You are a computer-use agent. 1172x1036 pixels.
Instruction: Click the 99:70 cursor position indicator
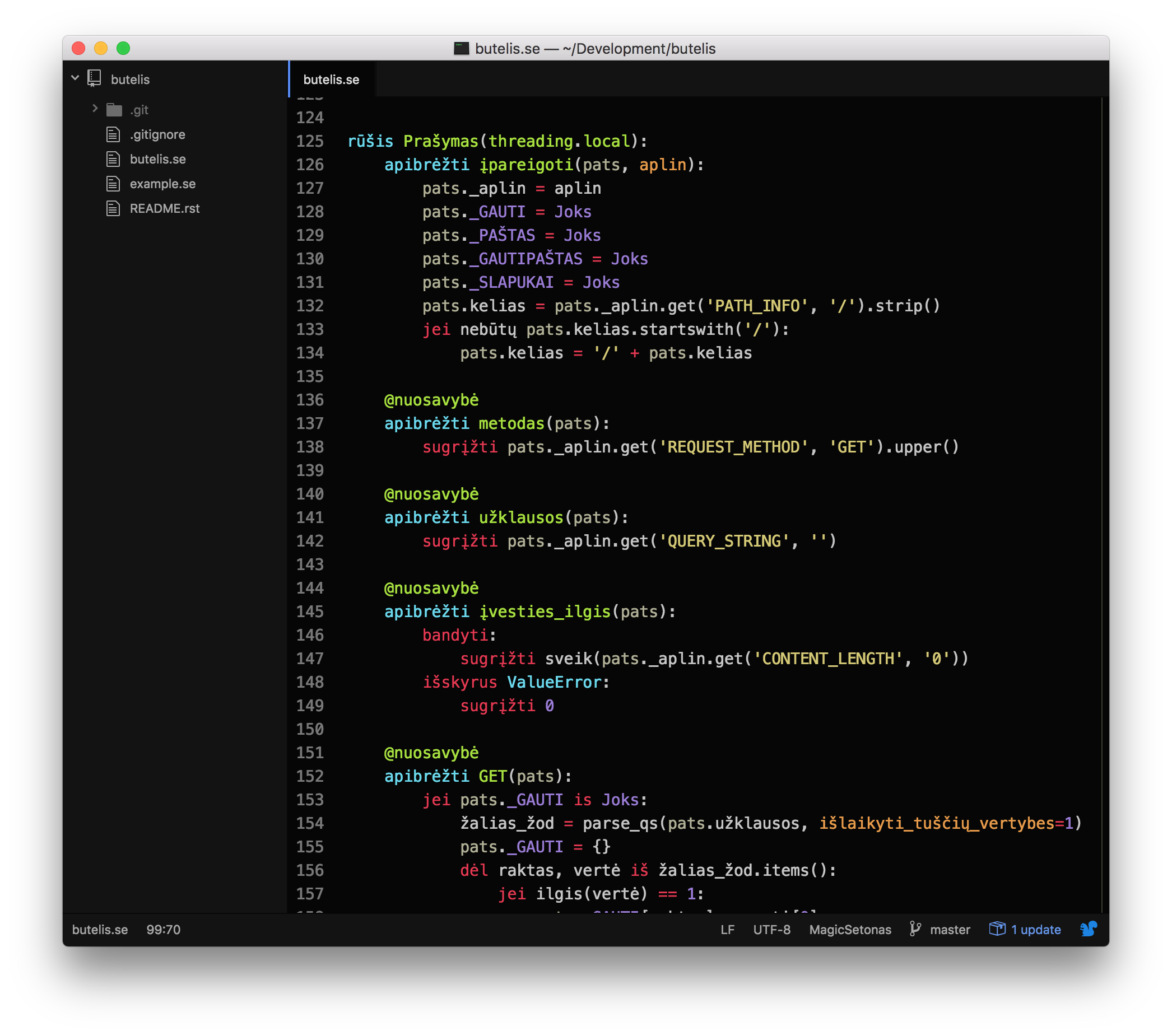164,930
